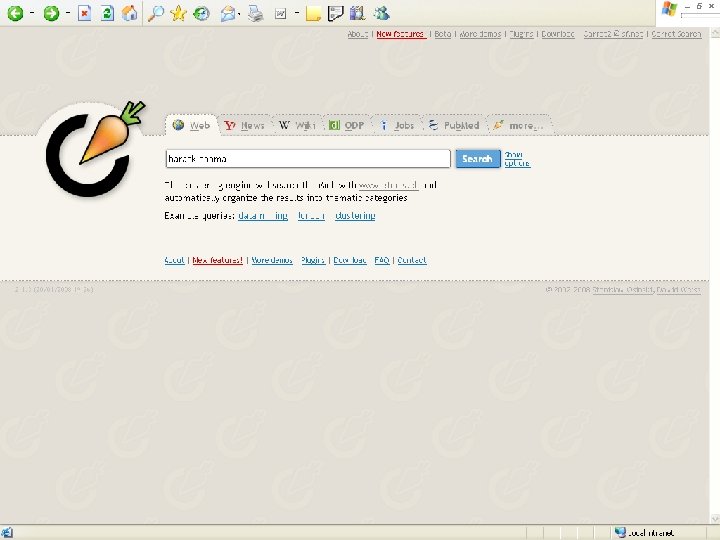This screenshot has width=720, height=540.
Task: Follow the search engine link in description
Action: (388, 186)
